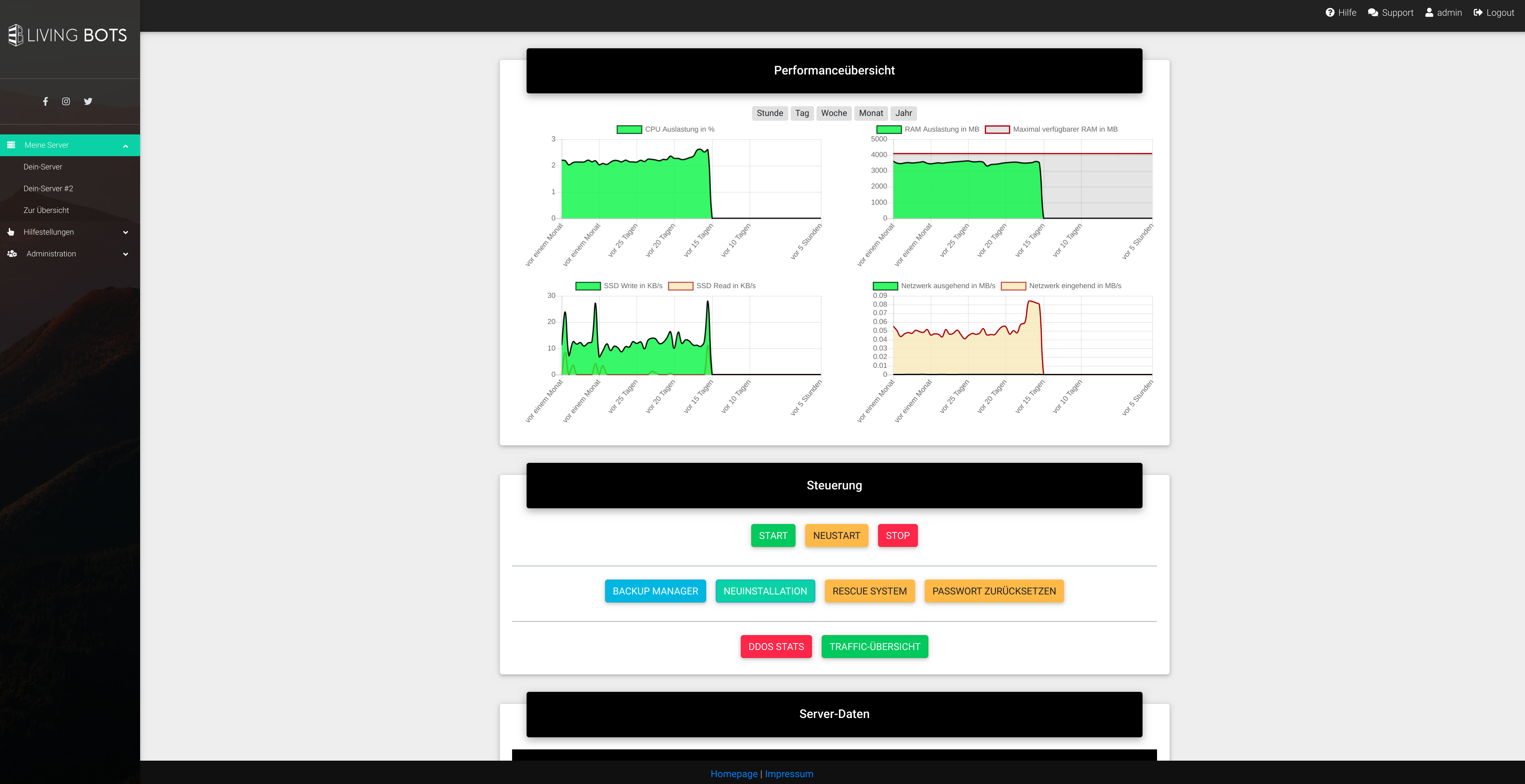This screenshot has width=1525, height=784.
Task: Click the Administration users icon
Action: click(12, 254)
